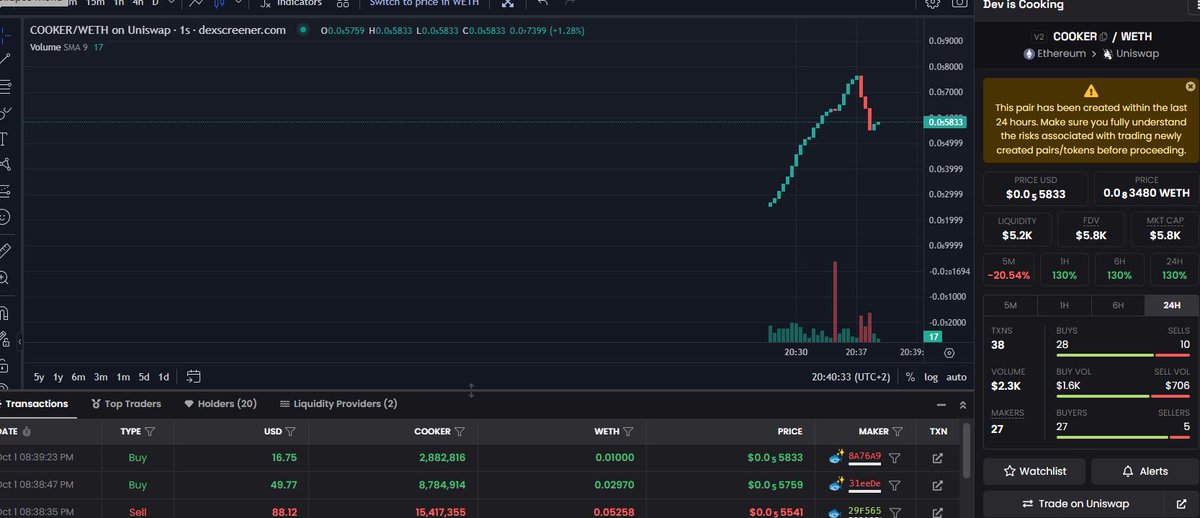Image resolution: width=1200 pixels, height=518 pixels.
Task: Switch to Transactions tab
Action: pyautogui.click(x=39, y=404)
